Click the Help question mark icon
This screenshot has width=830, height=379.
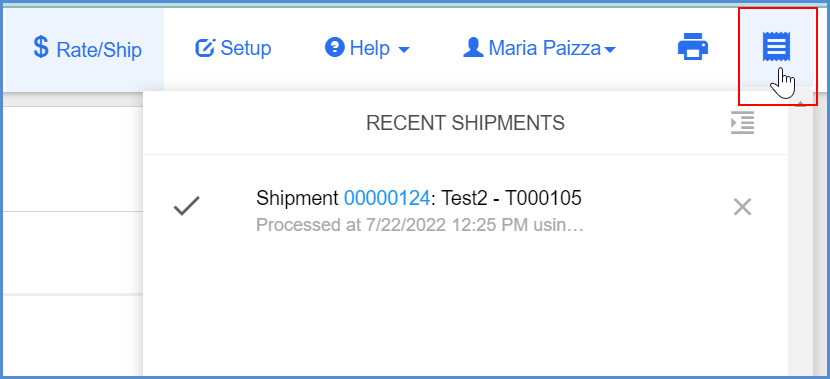335,48
